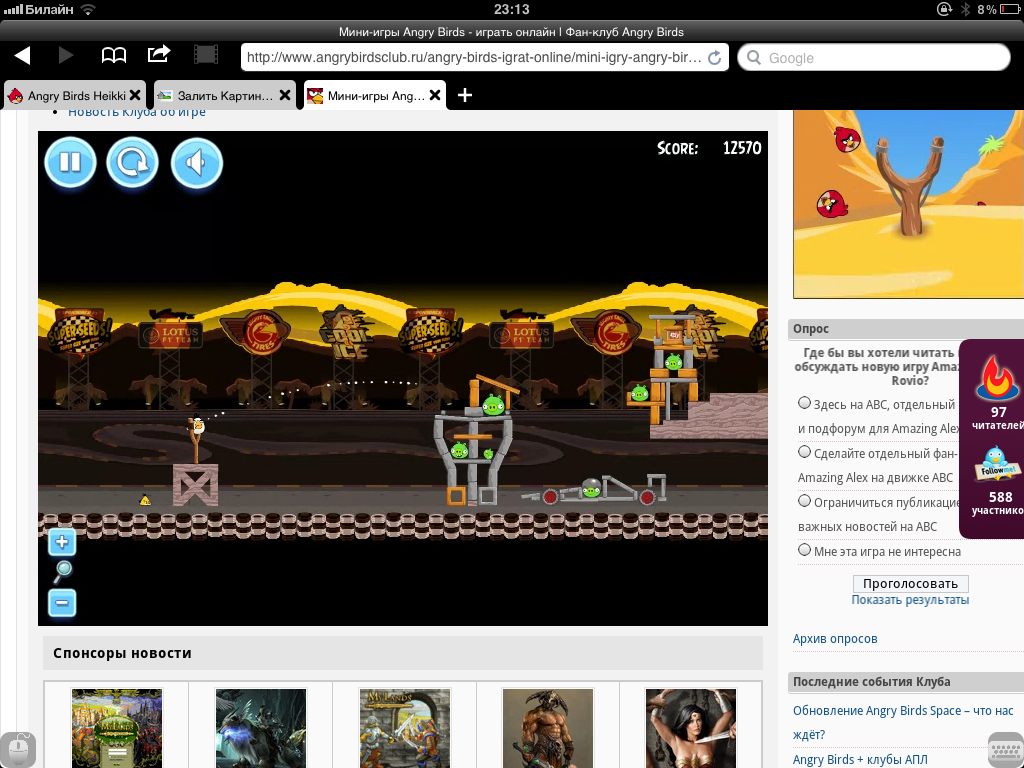
Task: Zoom in the game with the plus button
Action: click(x=62, y=542)
